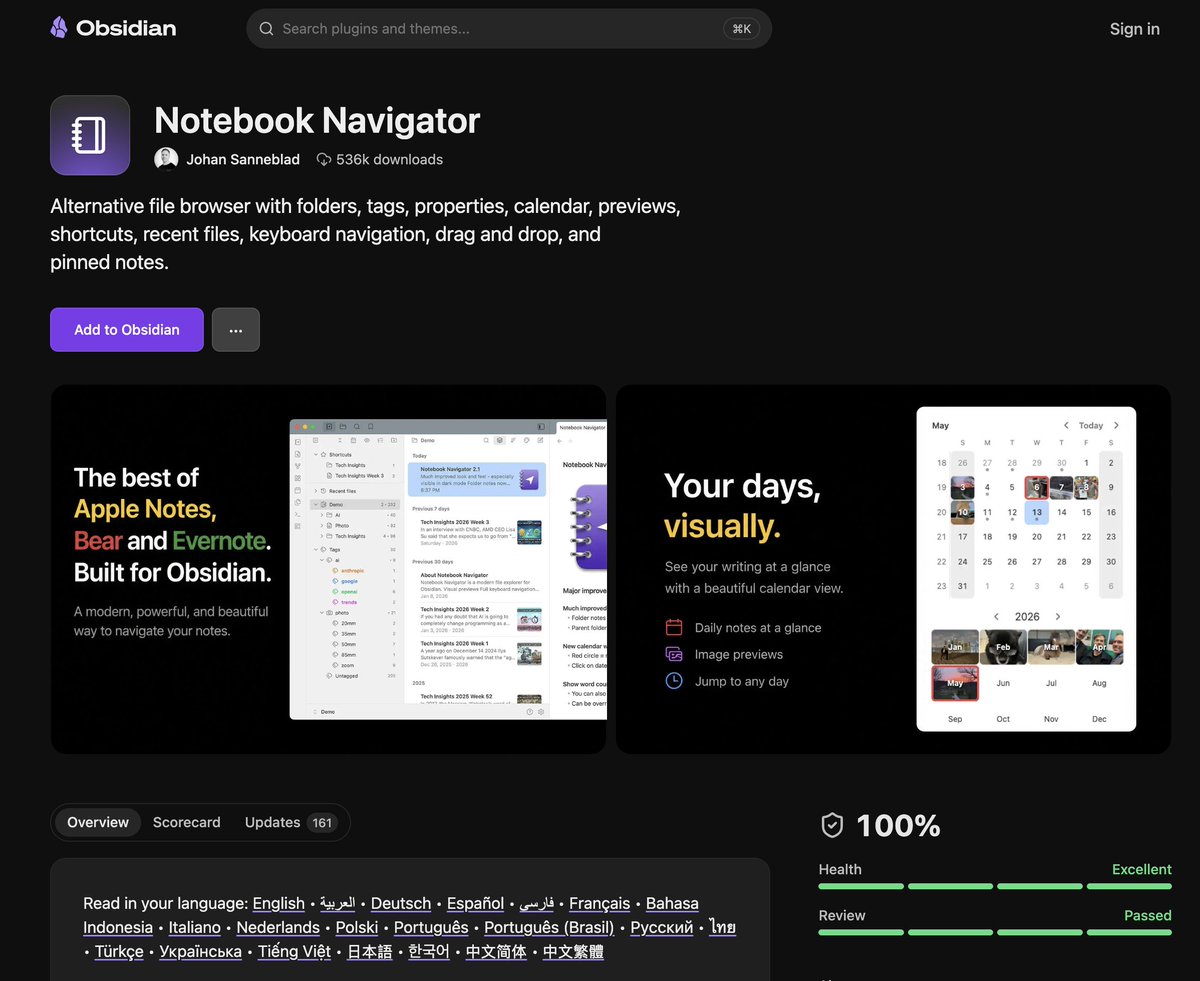Viewport: 1200px width, 981px height.
Task: Click the Español language link
Action: pos(476,903)
